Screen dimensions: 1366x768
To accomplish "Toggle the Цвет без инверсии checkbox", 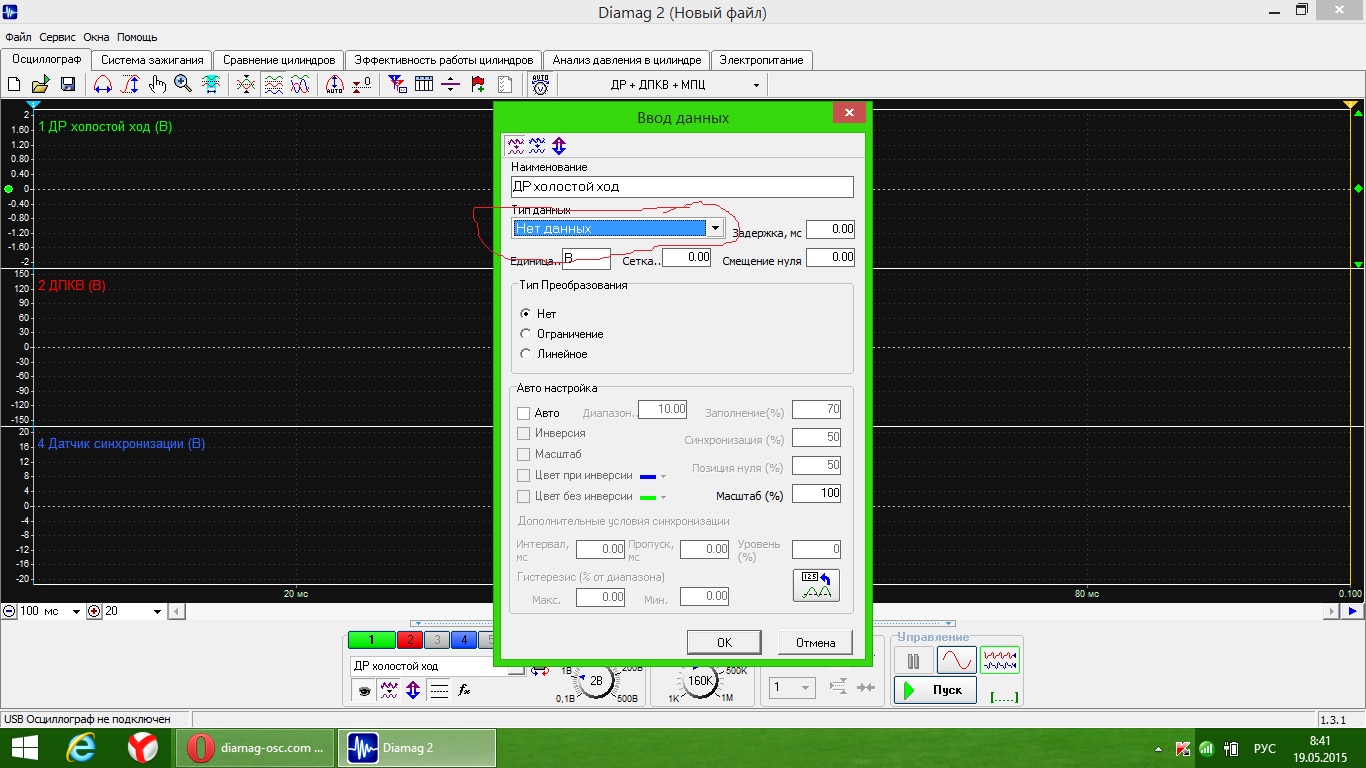I will click(523, 496).
